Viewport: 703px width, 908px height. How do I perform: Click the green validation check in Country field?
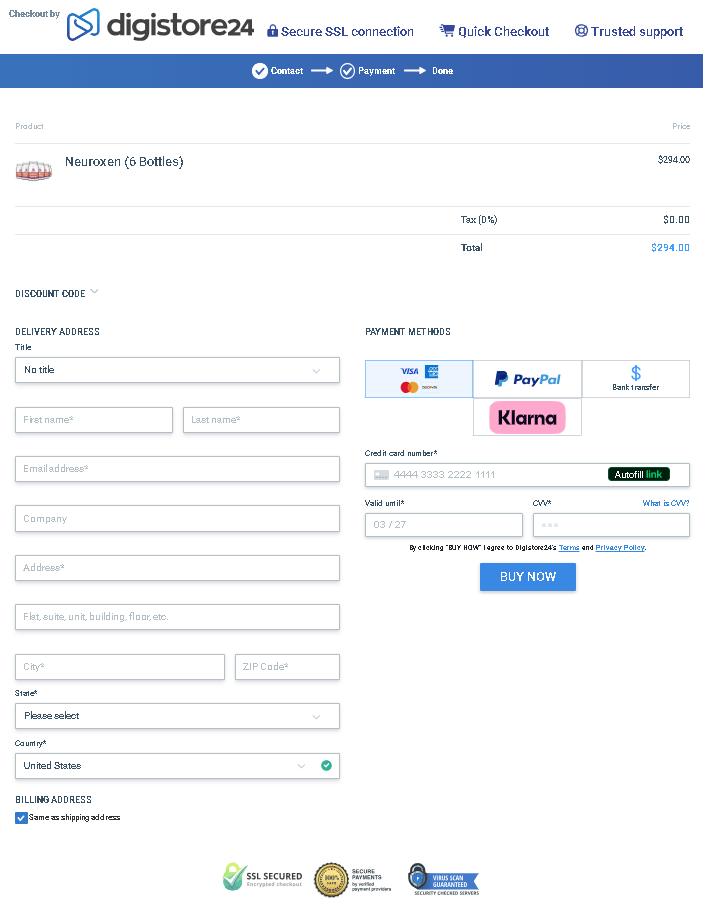(327, 766)
